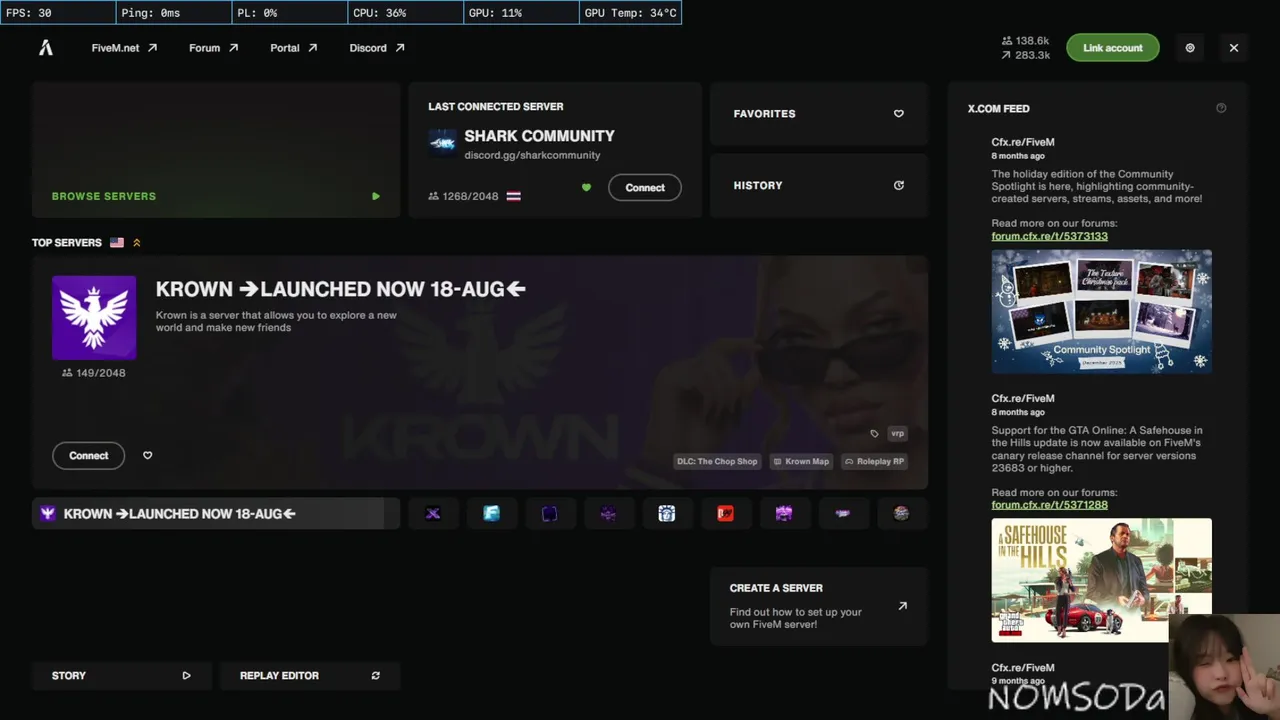1280x720 pixels.
Task: Click the US flag beside TOP SERVERS
Action: coord(117,243)
